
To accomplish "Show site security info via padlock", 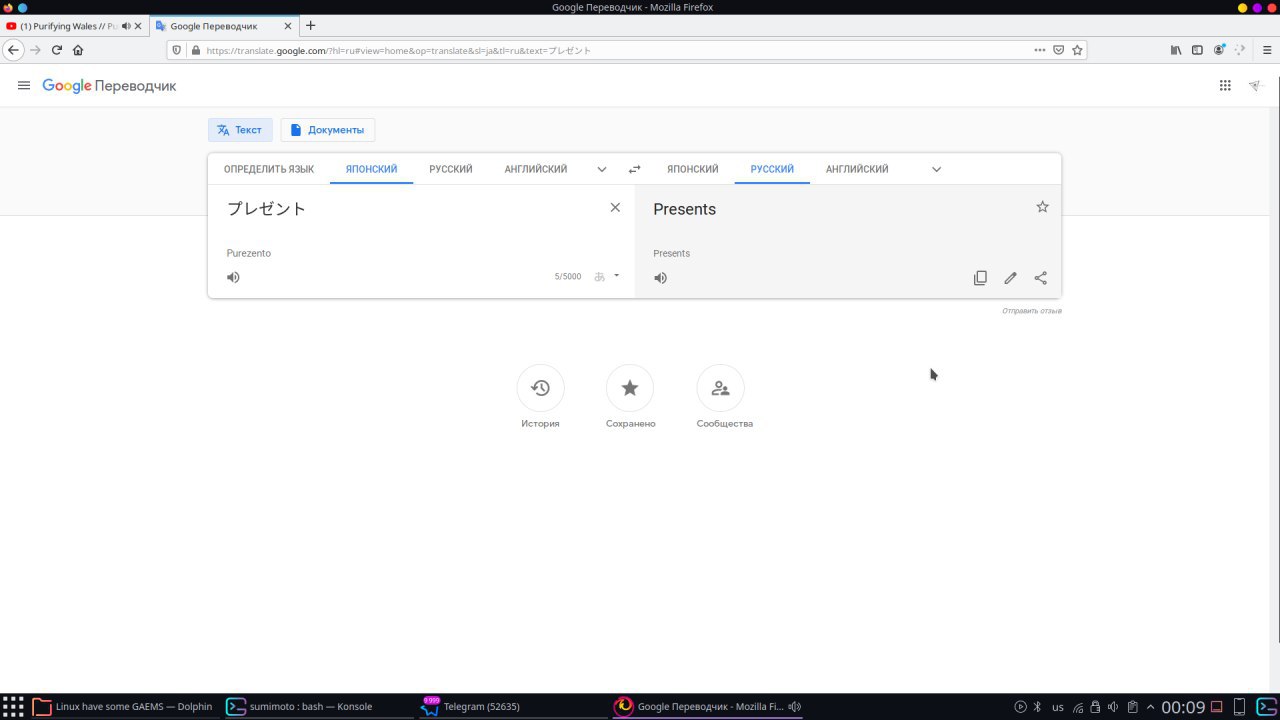I will (195, 50).
